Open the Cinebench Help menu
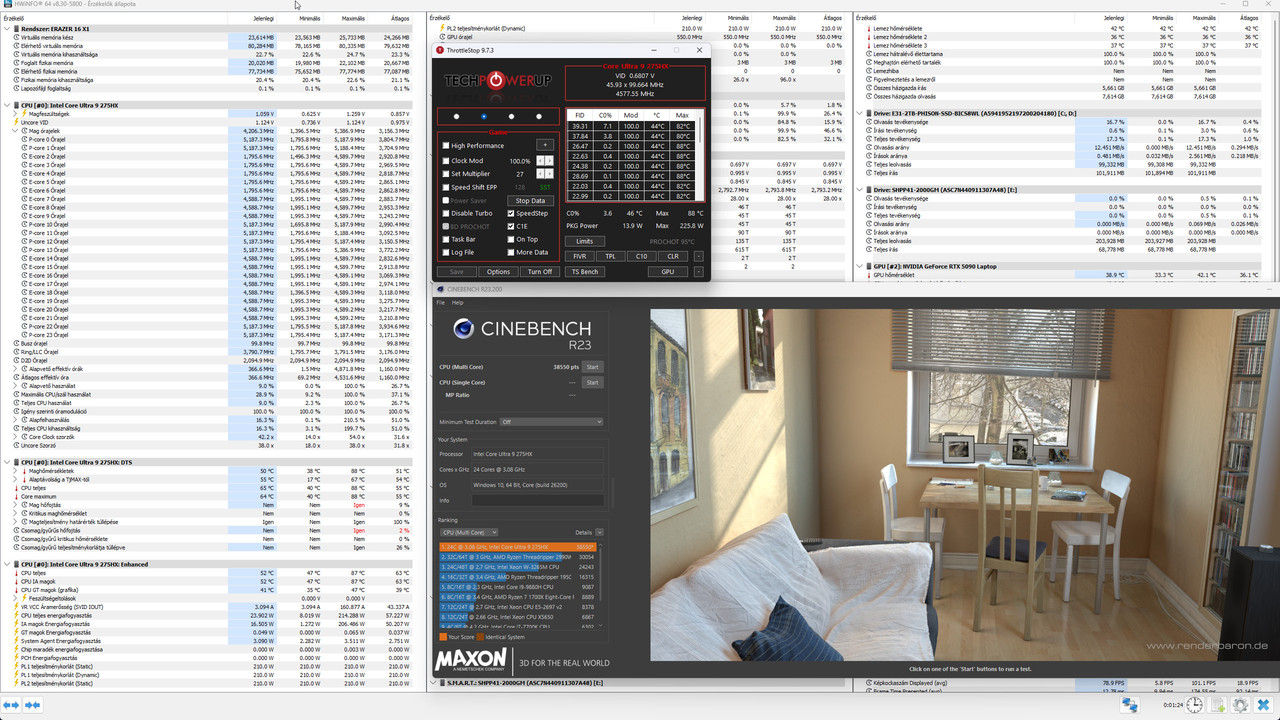1280x720 pixels. click(x=458, y=302)
